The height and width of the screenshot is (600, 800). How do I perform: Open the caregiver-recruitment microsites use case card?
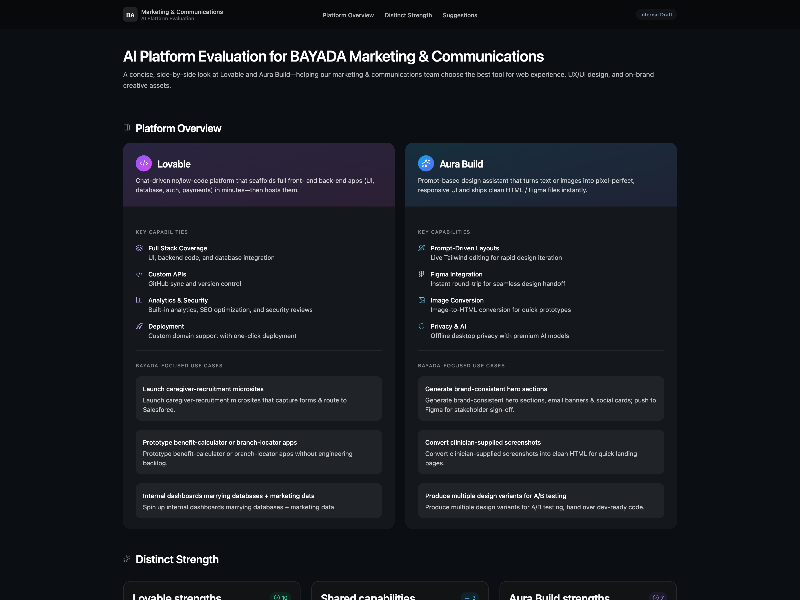coord(259,398)
